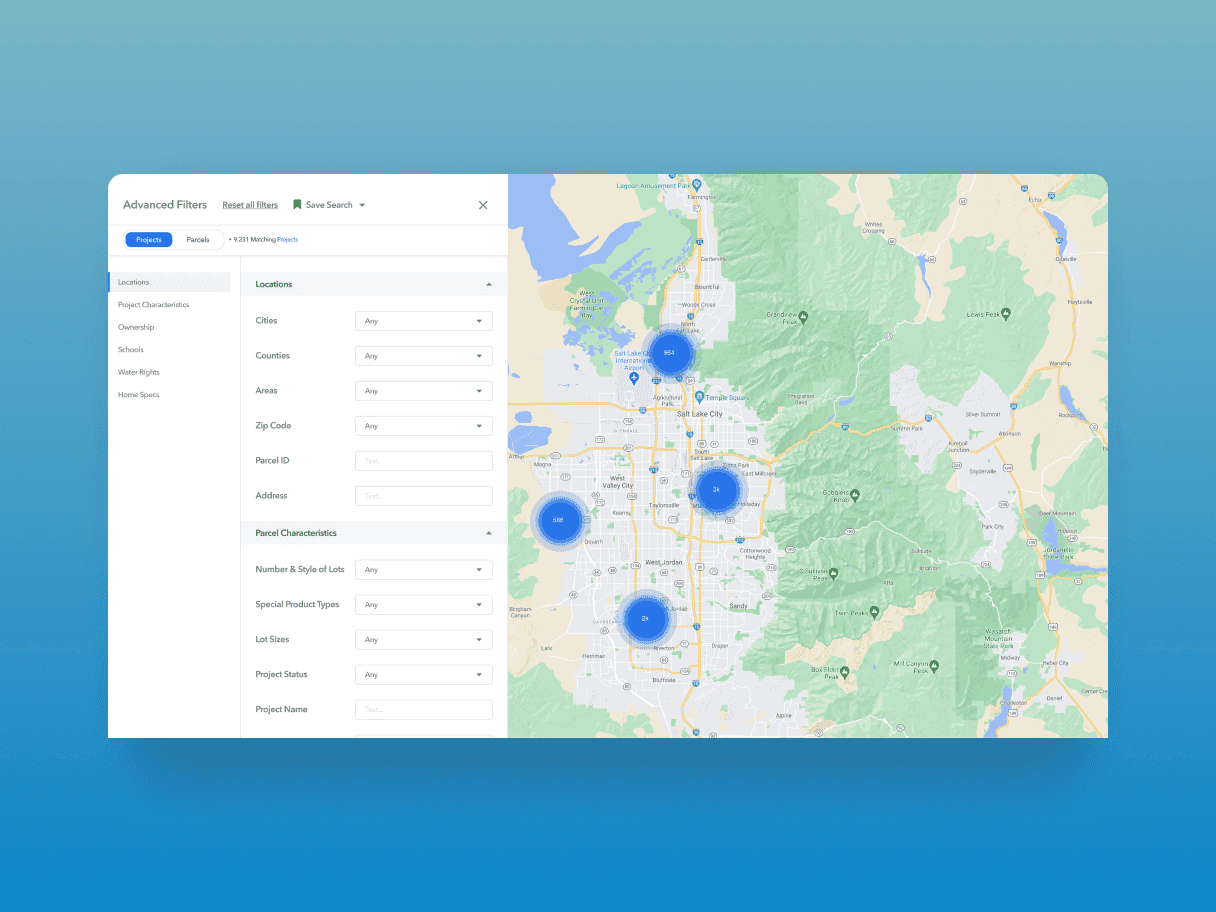Click the Draper map label
This screenshot has width=1216, height=912.
[x=719, y=645]
